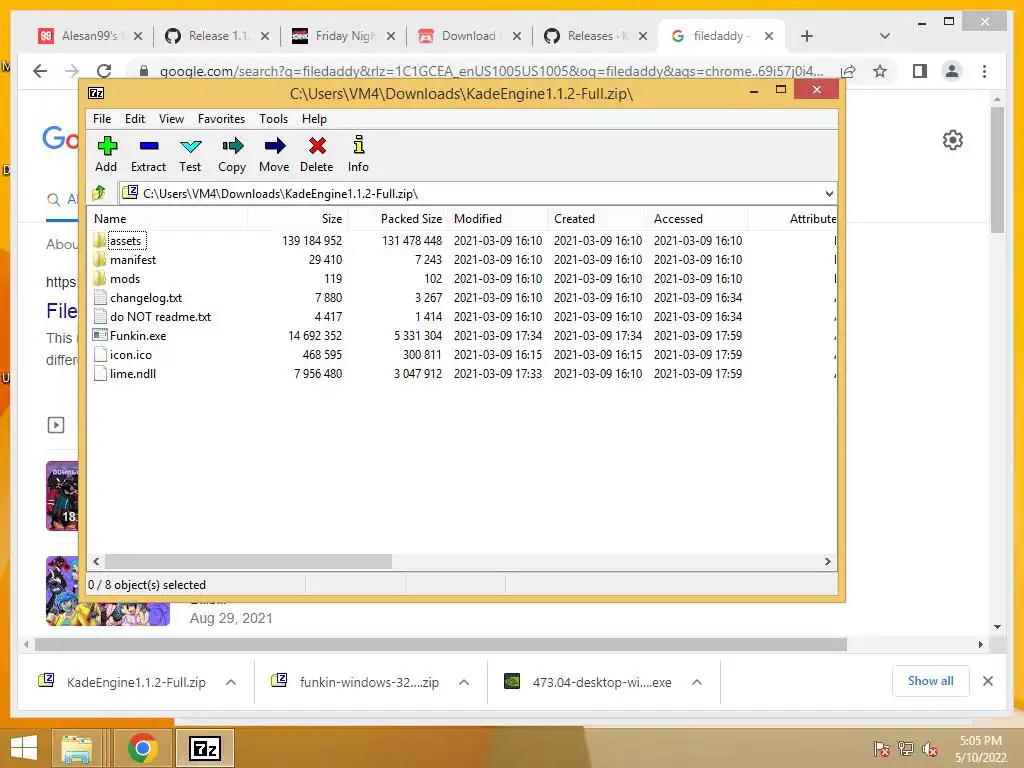Select the Move toolbar icon
This screenshot has width=1024, height=768.
pos(274,146)
